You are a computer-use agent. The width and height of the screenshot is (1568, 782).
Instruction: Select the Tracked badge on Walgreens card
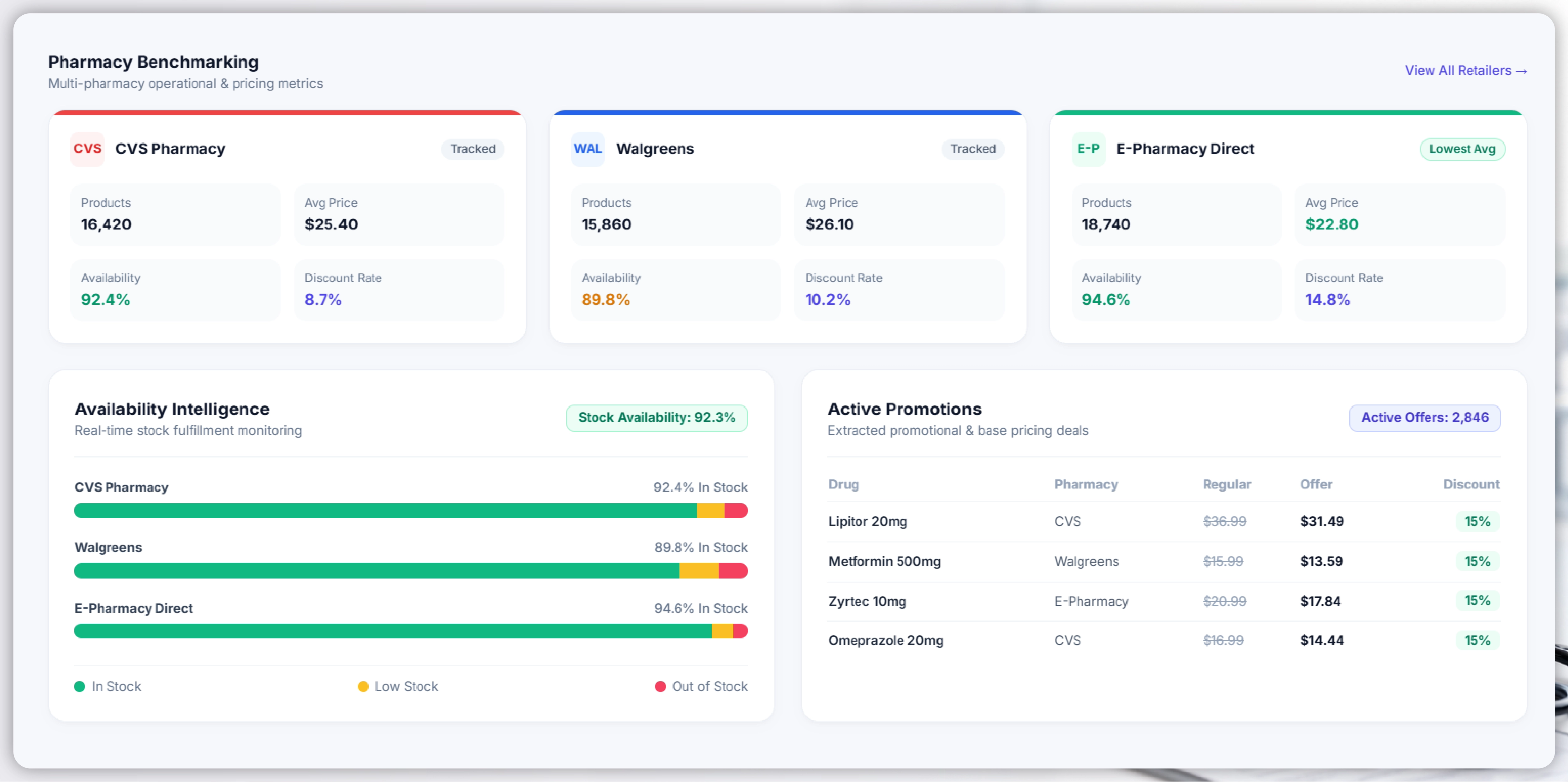pyautogui.click(x=973, y=149)
